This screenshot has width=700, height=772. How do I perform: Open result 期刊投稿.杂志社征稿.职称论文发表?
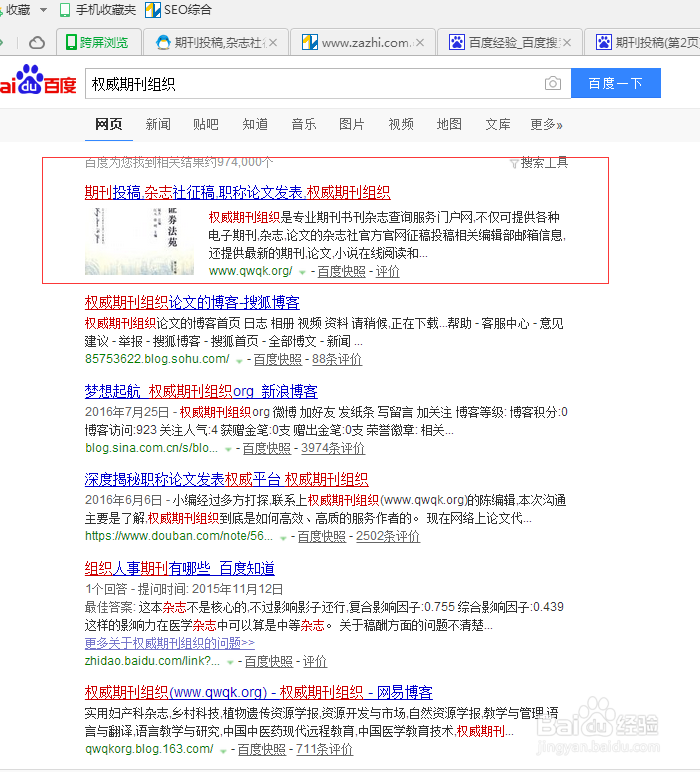click(x=237, y=193)
